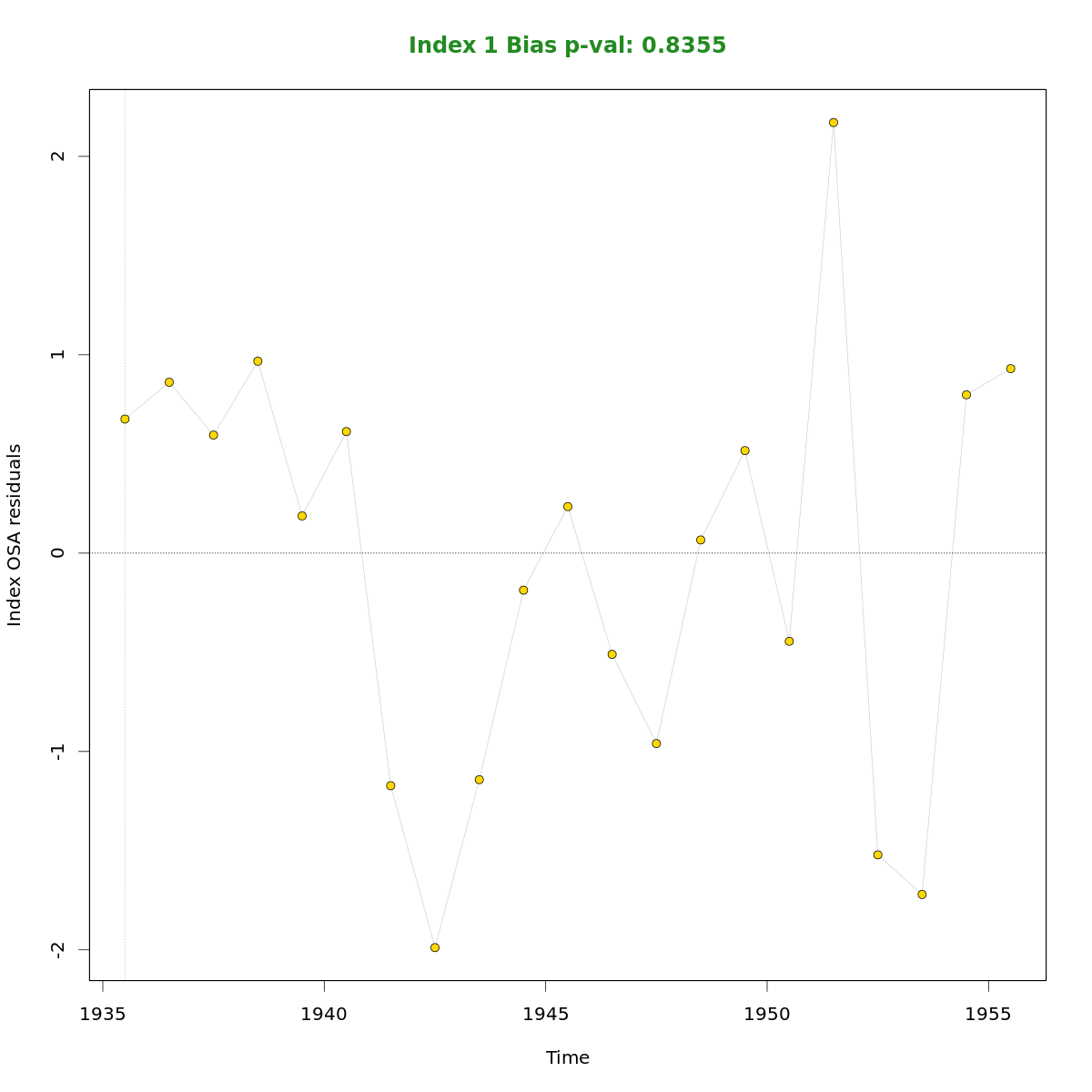The image size is (1092, 1092).
Task: Pick the lowest data point, near -2
Action: [x=435, y=947]
